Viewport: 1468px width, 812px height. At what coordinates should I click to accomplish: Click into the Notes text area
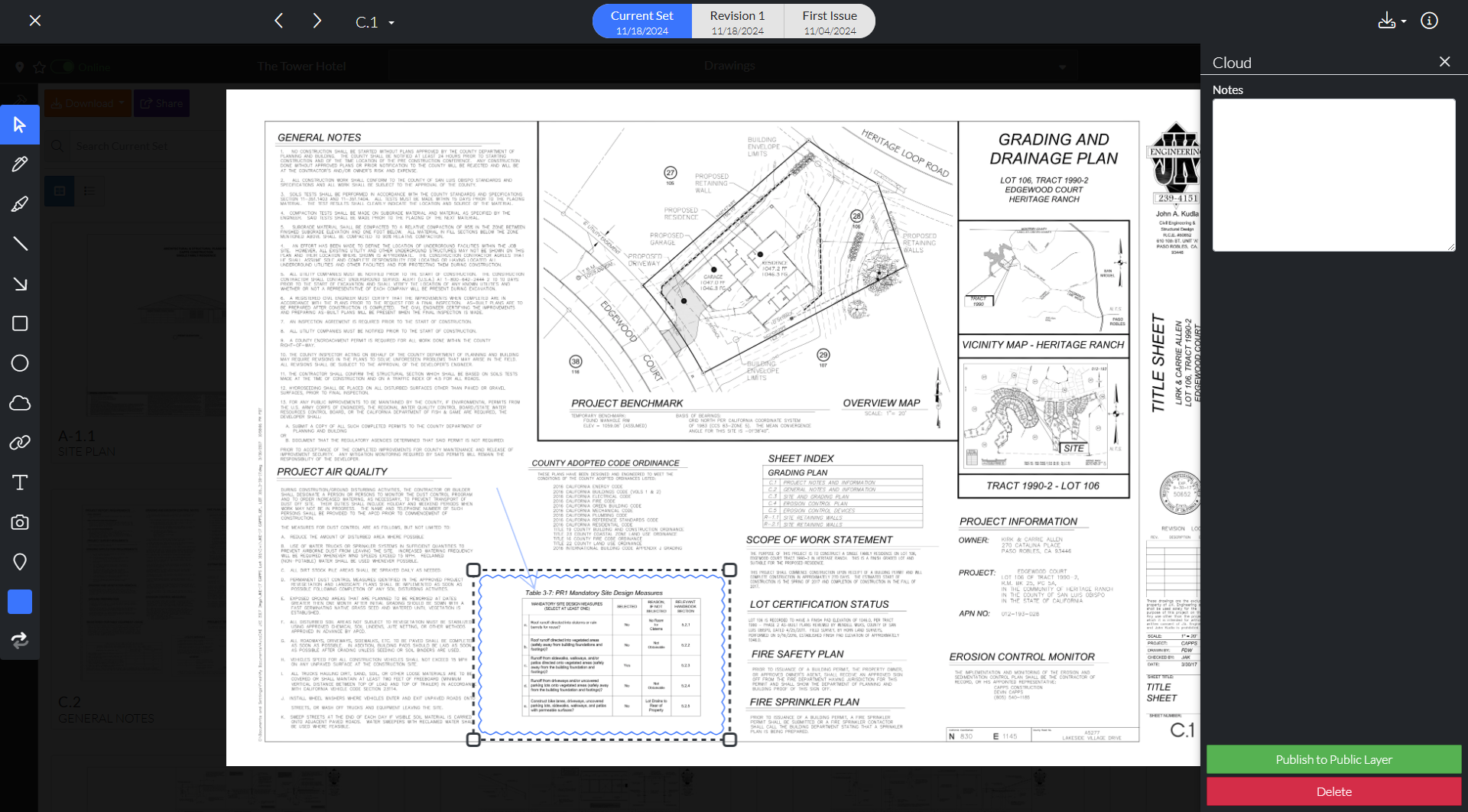(x=1333, y=175)
